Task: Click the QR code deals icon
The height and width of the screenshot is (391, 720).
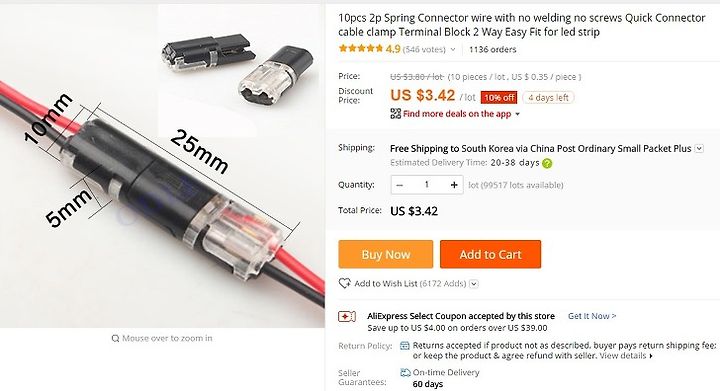Action: [395, 114]
